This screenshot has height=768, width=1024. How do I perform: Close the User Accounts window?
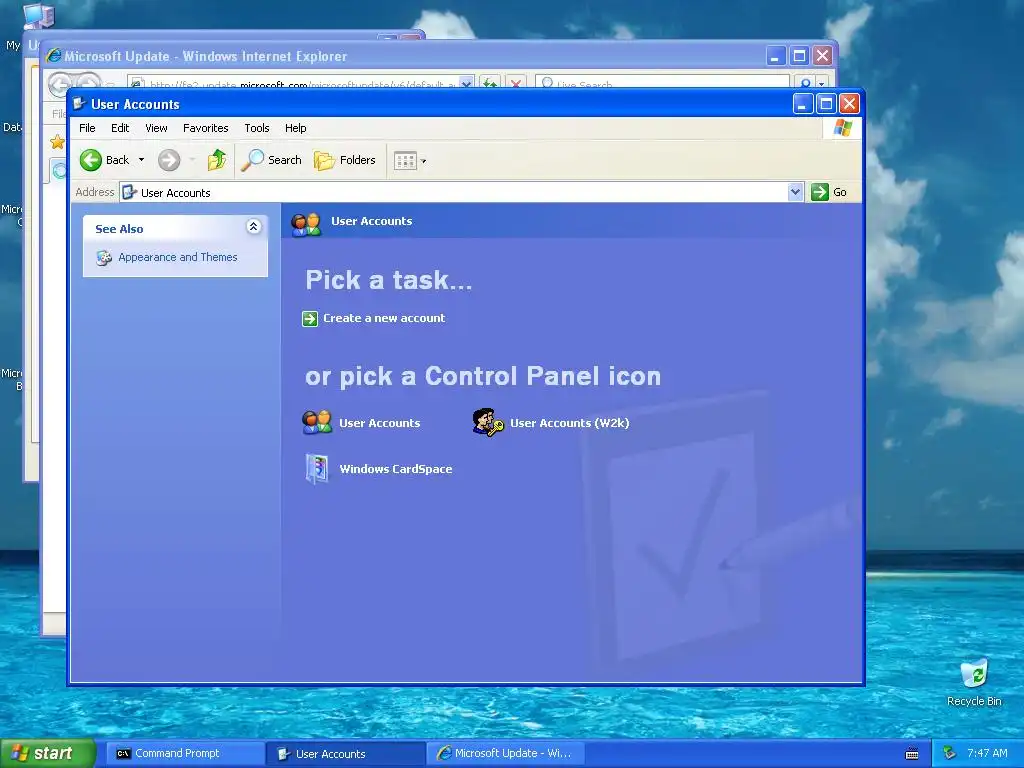(849, 104)
